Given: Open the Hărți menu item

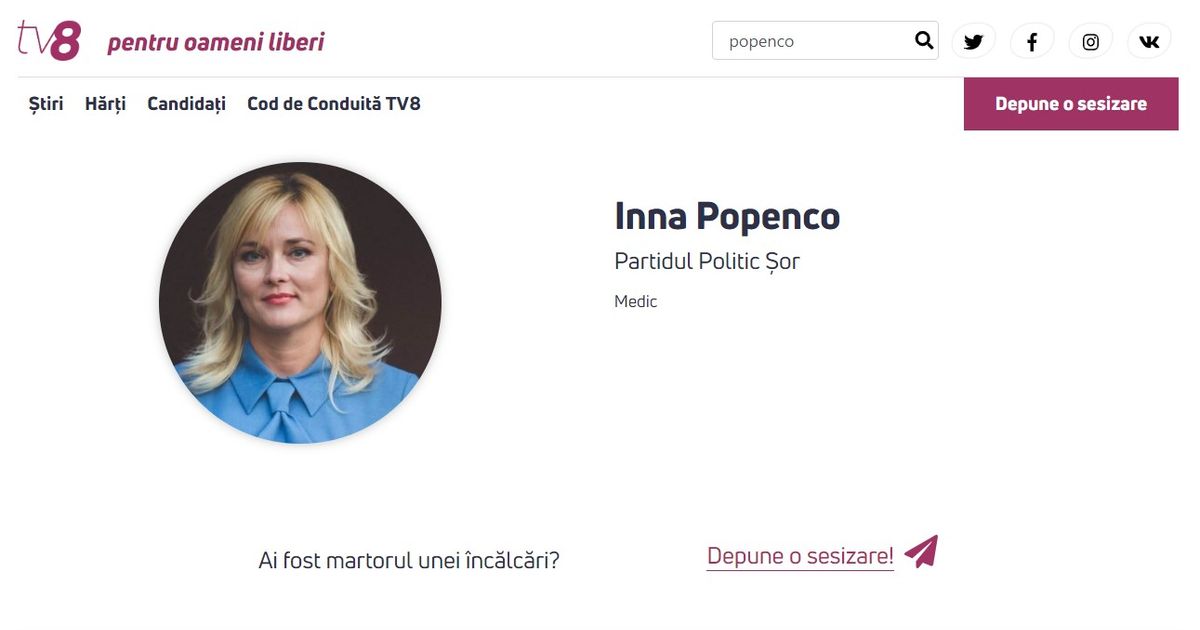Looking at the screenshot, I should [x=106, y=104].
